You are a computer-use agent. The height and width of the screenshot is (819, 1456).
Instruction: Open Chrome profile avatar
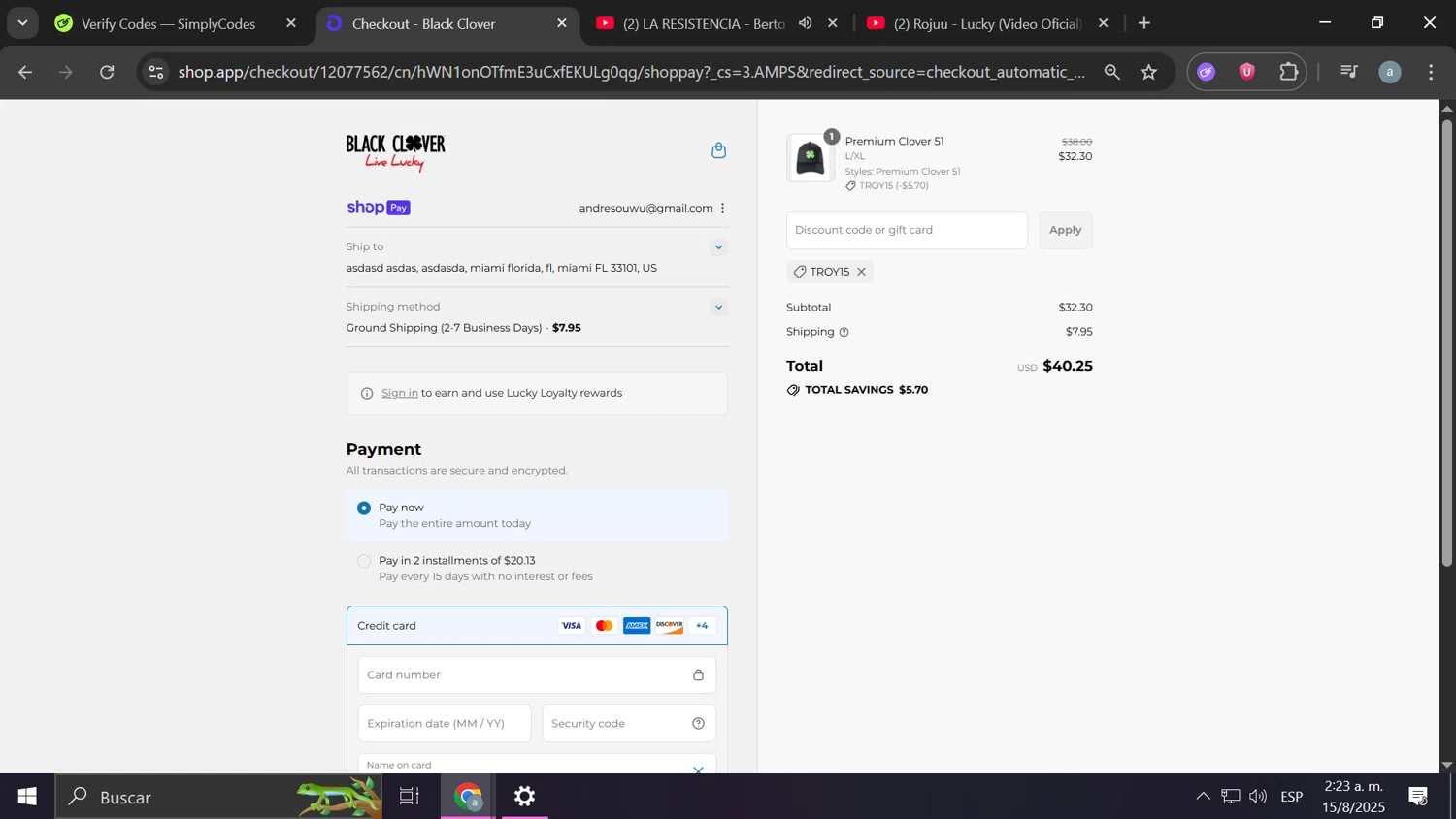point(1390,72)
